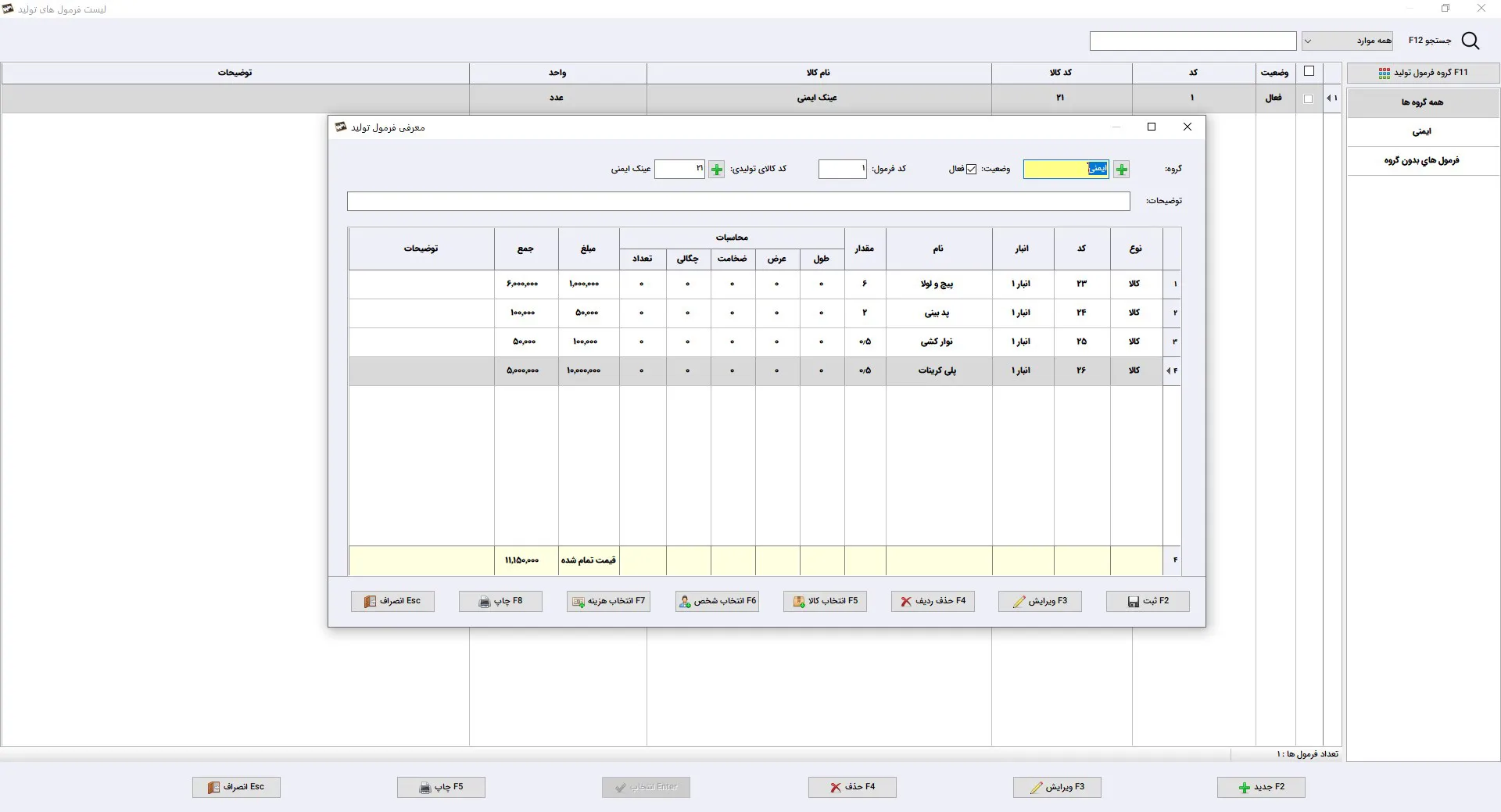Click the green plus icon beside کد کالای تولیدی
This screenshot has height=812, width=1501.
[x=716, y=169]
